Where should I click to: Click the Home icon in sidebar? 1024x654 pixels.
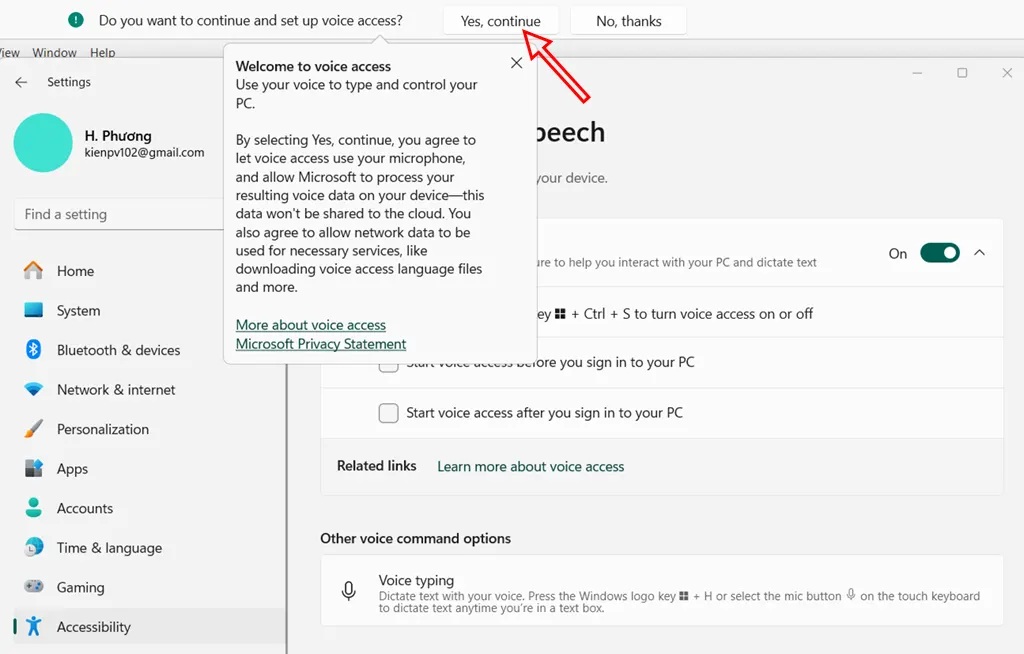[x=34, y=271]
